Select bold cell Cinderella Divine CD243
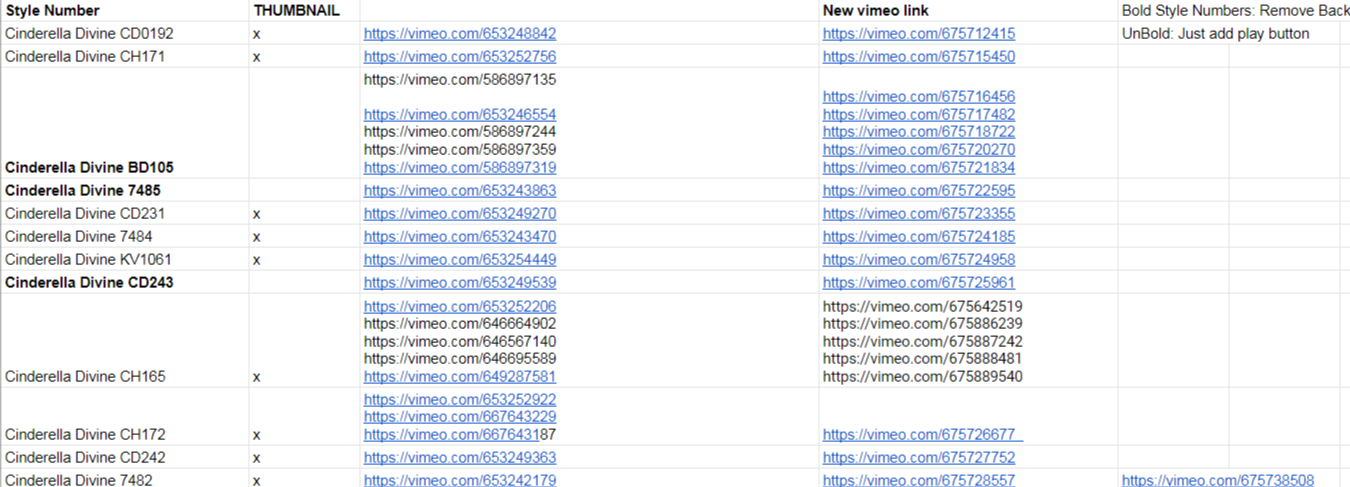 (125, 283)
